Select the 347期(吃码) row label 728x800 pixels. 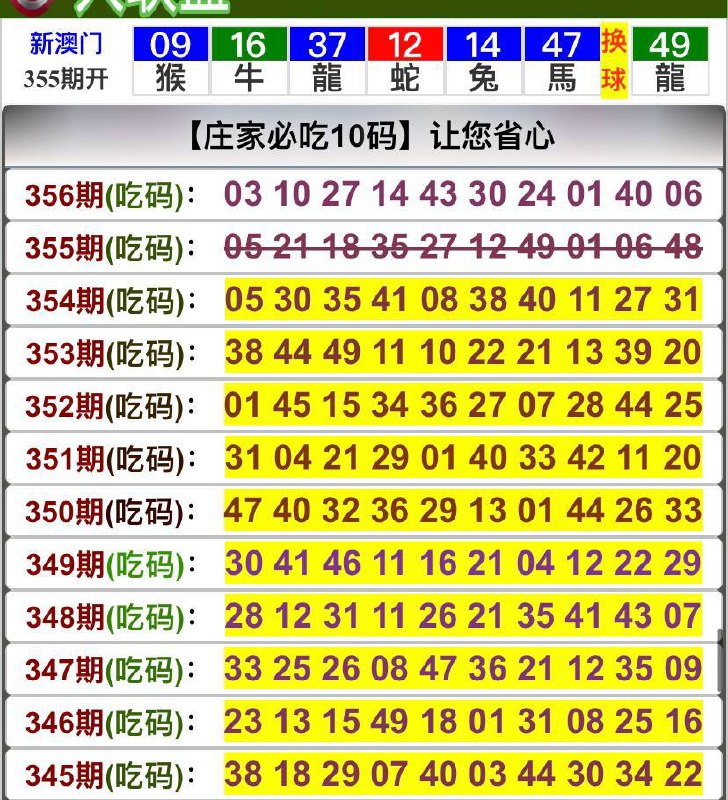110,670
